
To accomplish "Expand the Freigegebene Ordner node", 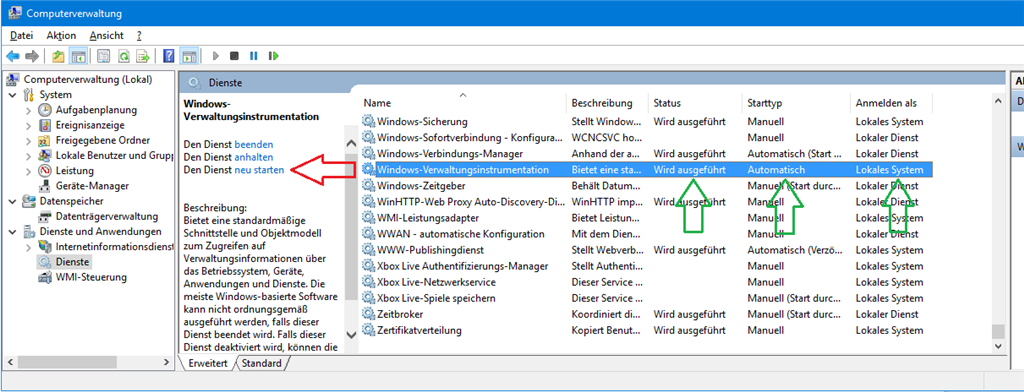I will (28, 140).
